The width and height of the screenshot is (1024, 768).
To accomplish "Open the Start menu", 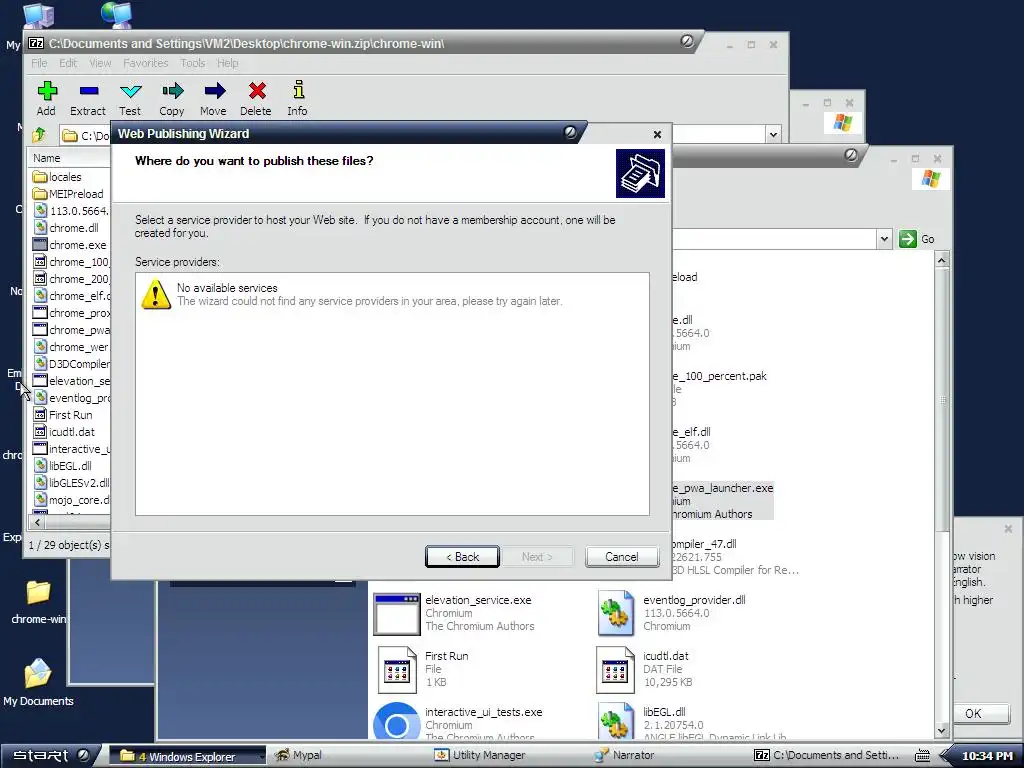I will click(x=40, y=756).
